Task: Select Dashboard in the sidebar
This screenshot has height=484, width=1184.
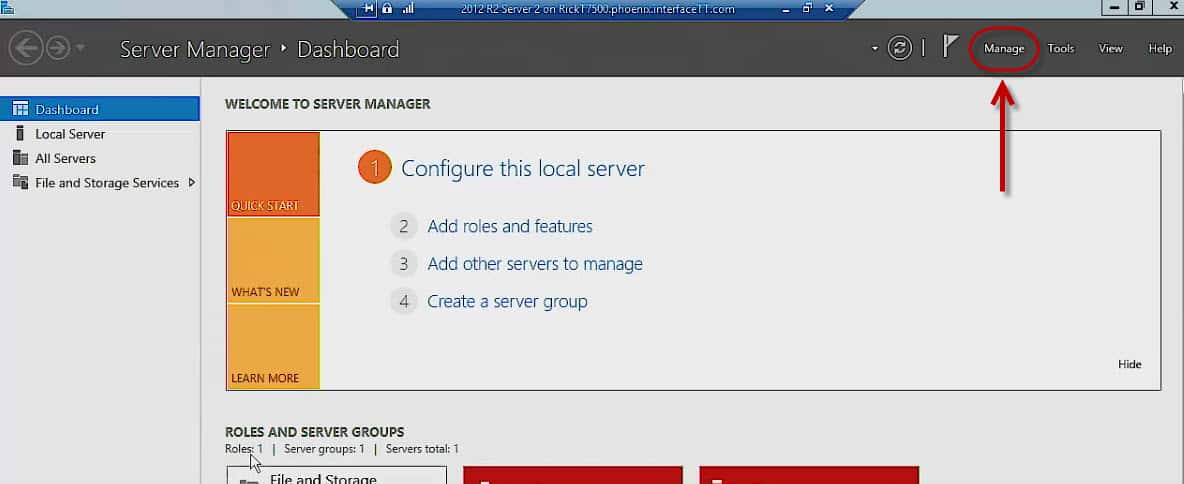Action: coord(100,109)
